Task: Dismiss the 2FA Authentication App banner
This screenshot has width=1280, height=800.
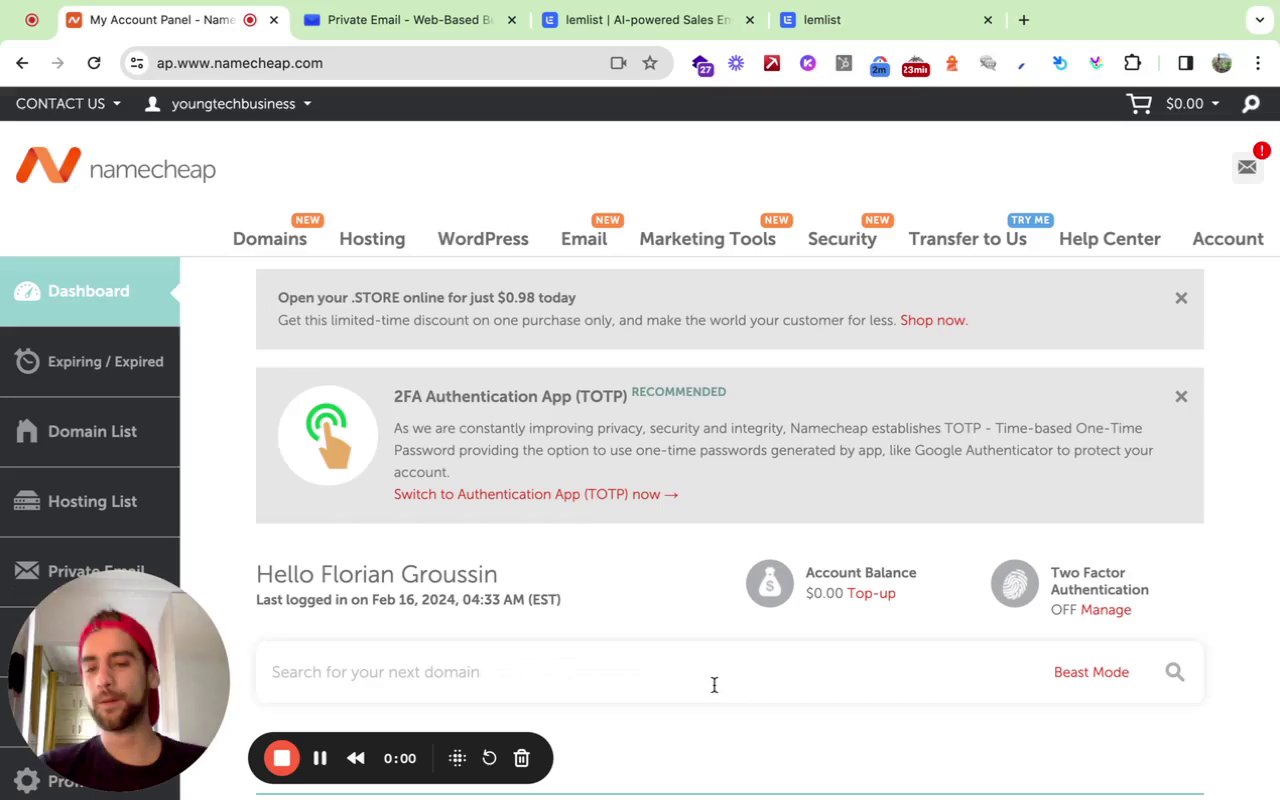Action: [1181, 397]
